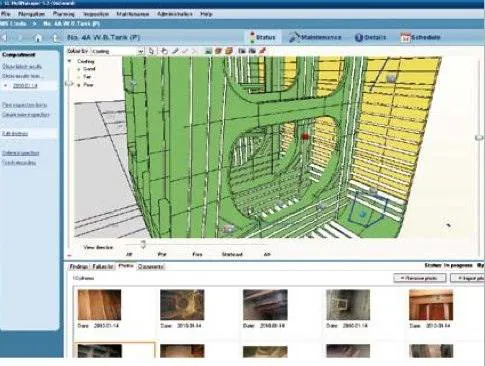
Task: Open the fourth photo thumbnail in top row
Action: [348, 305]
